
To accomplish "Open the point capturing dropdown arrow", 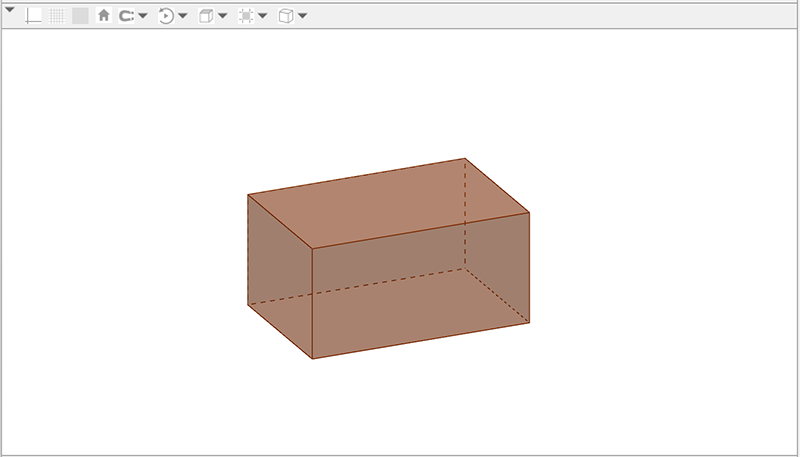I will (x=143, y=16).
